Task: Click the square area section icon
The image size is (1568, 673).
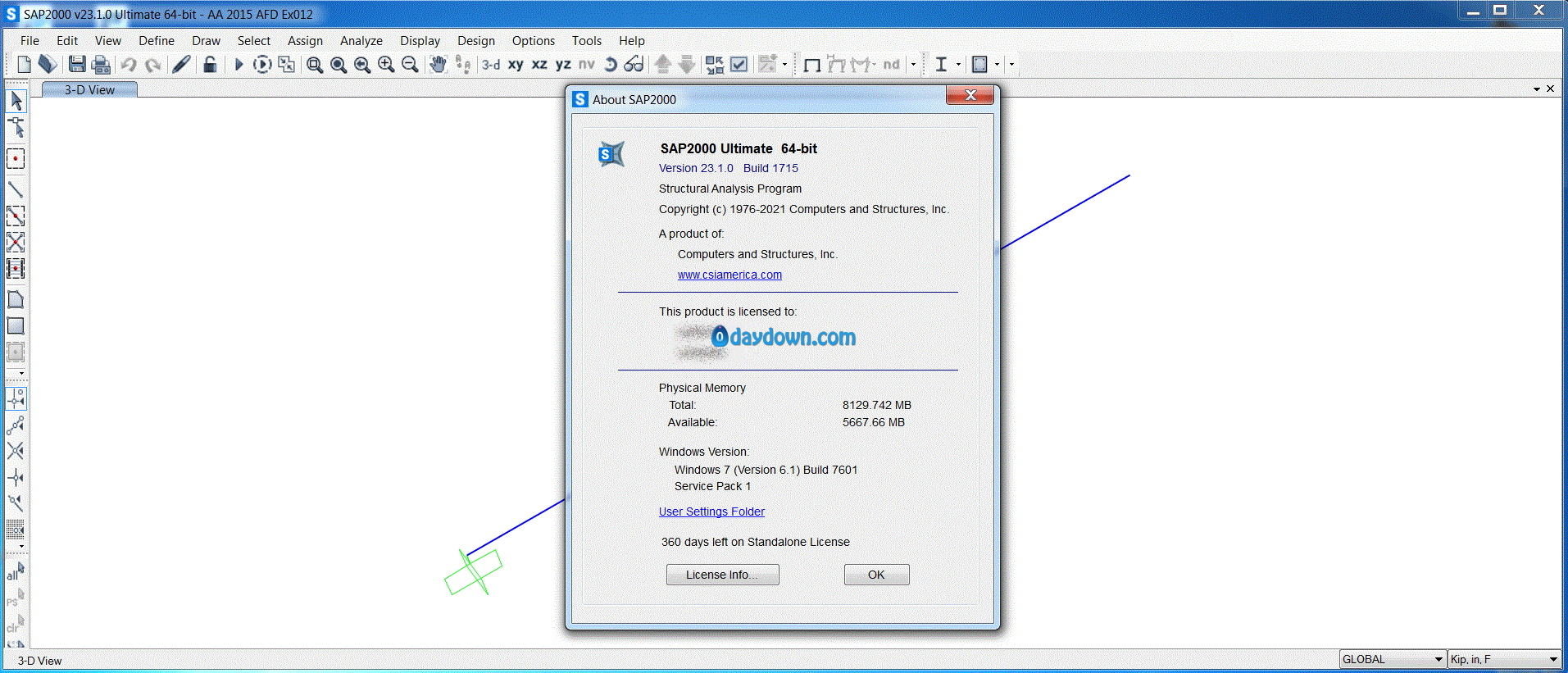Action: point(979,64)
